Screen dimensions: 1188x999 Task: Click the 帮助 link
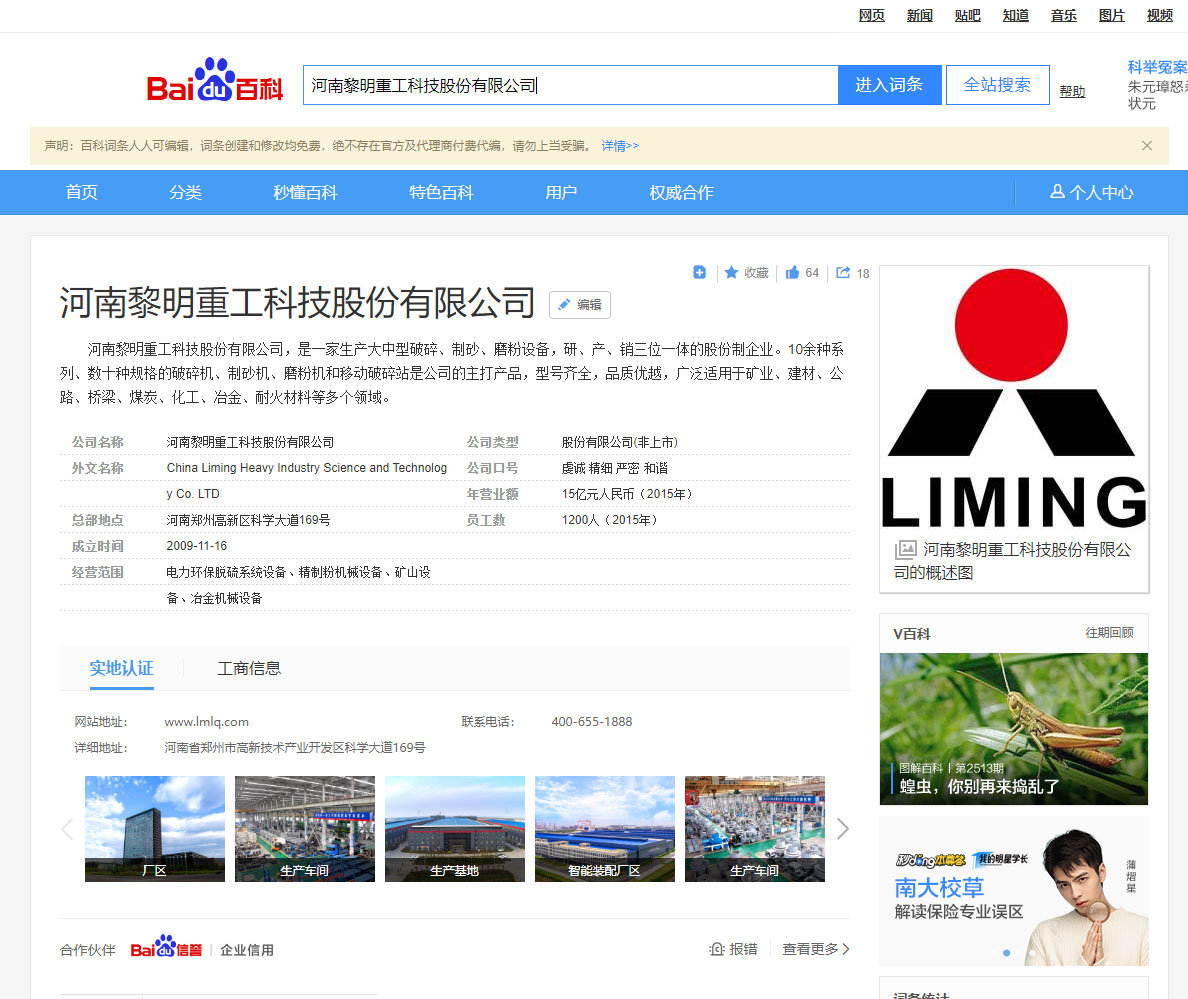[x=1072, y=92]
